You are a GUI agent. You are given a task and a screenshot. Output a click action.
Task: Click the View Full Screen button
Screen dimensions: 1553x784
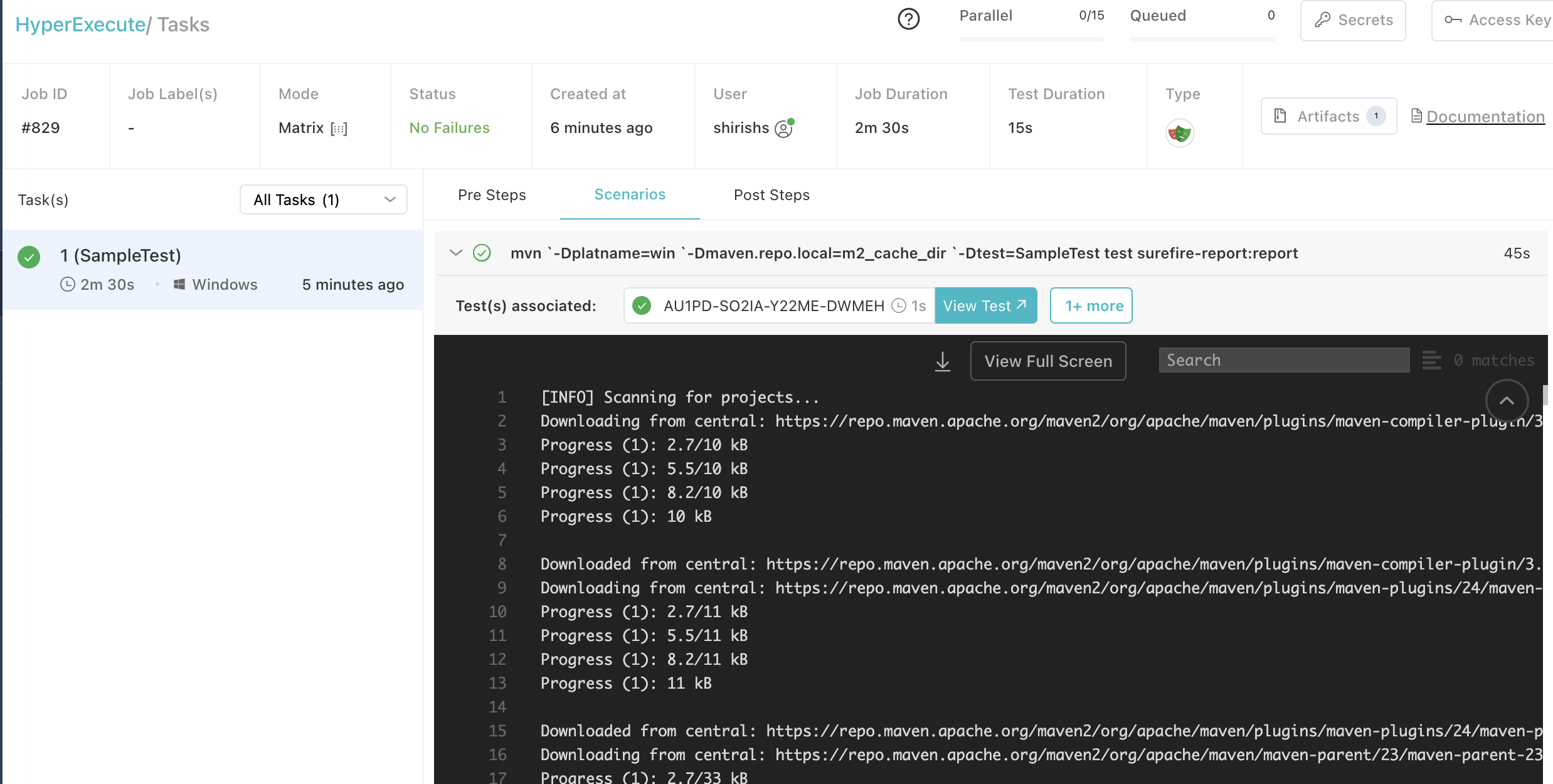1047,361
